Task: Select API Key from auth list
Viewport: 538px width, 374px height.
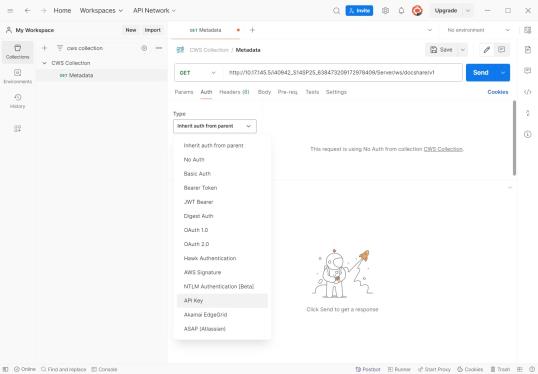Action: [x=222, y=301]
